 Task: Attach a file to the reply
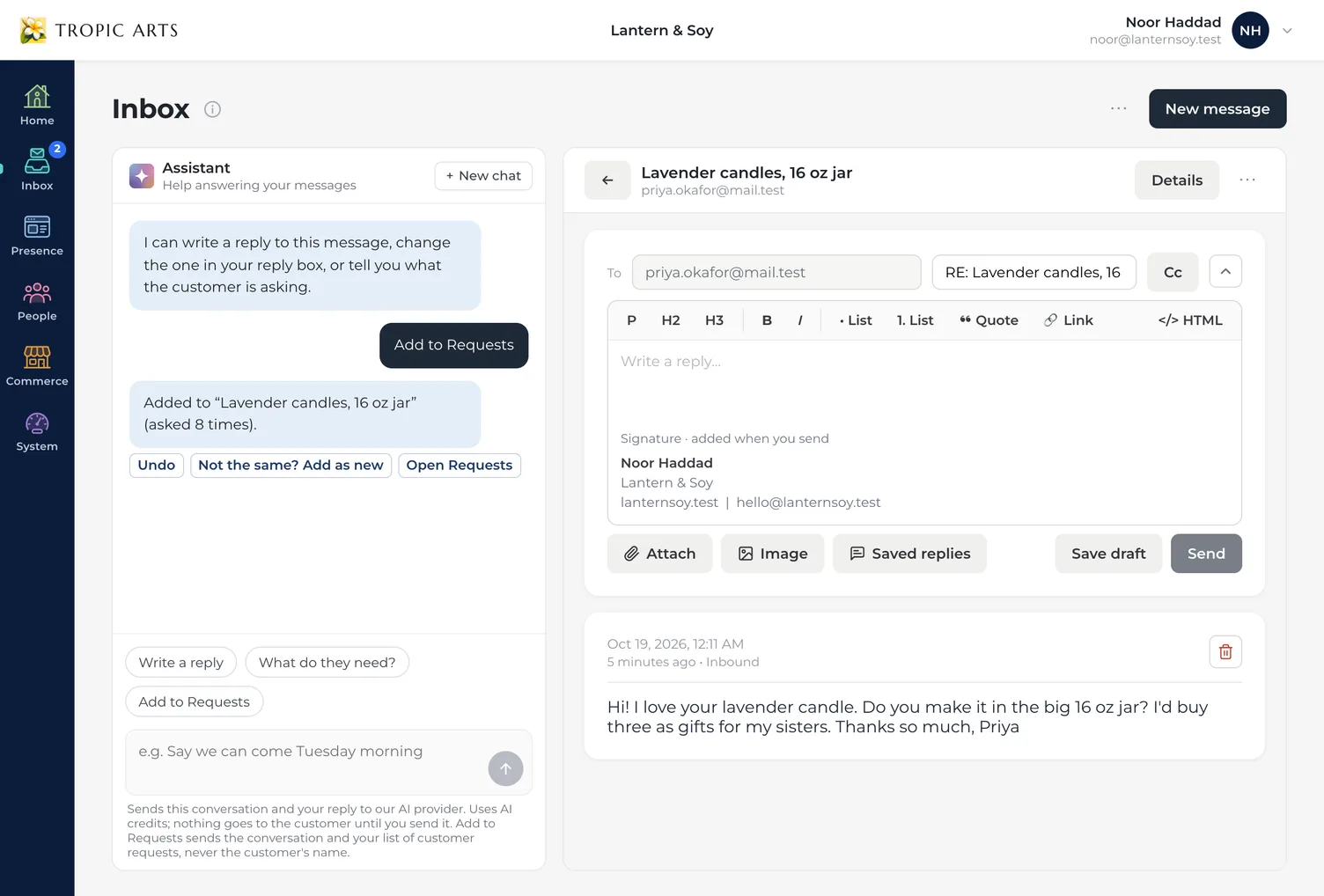[659, 554]
